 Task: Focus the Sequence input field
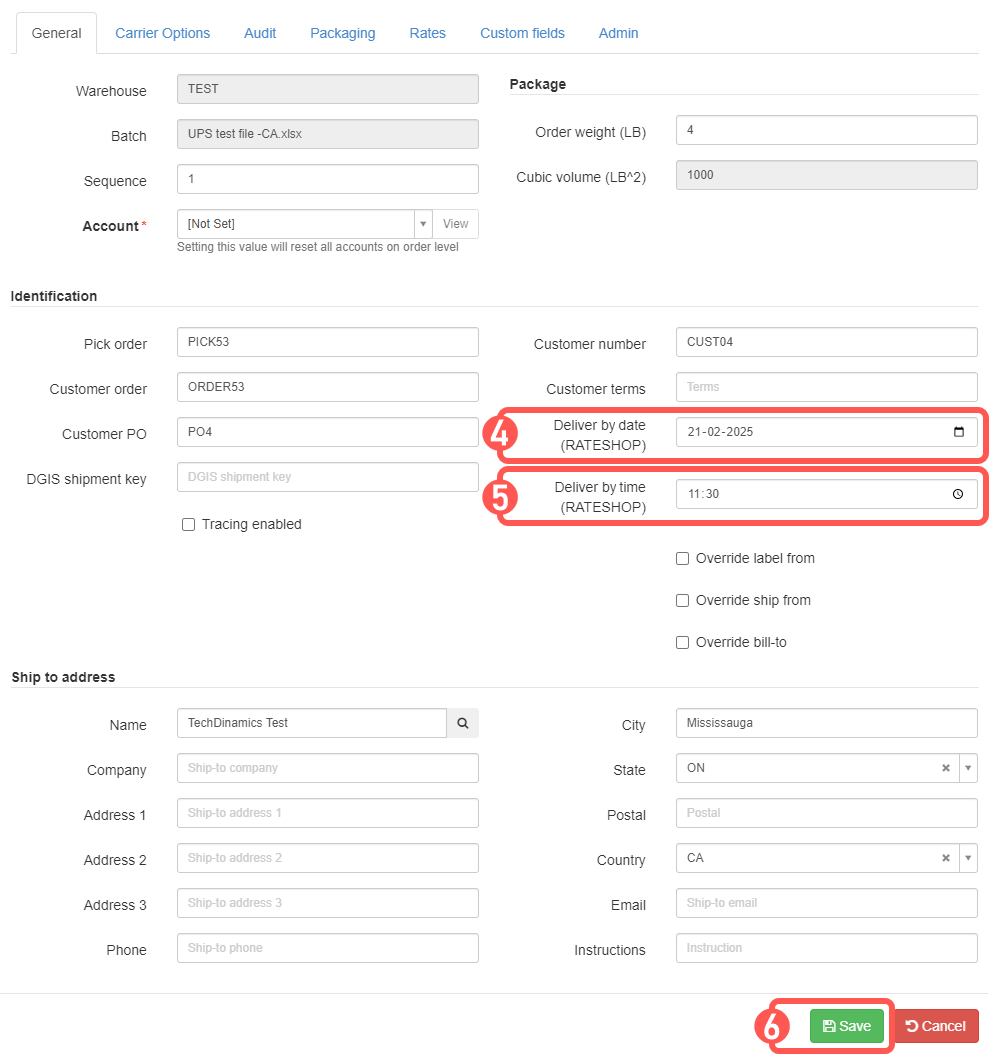tap(328, 179)
